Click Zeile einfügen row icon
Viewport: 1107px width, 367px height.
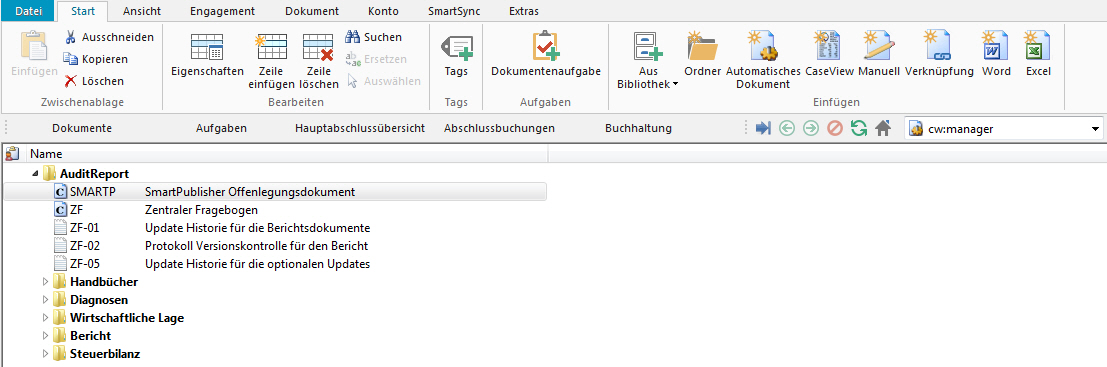[270, 47]
